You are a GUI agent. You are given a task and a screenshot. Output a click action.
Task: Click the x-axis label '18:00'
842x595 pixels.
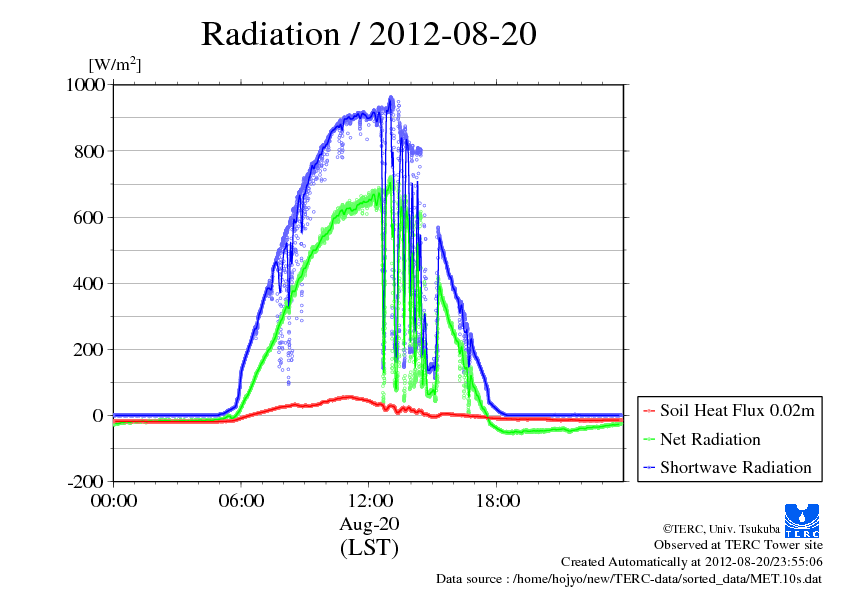(x=498, y=501)
